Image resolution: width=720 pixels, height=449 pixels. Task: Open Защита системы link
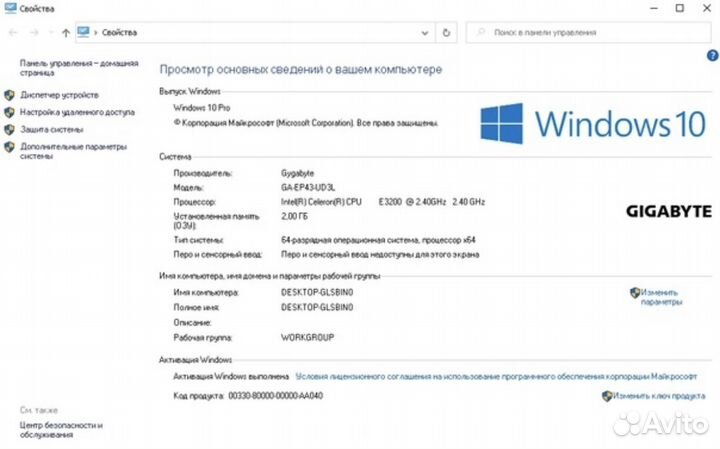pos(51,129)
